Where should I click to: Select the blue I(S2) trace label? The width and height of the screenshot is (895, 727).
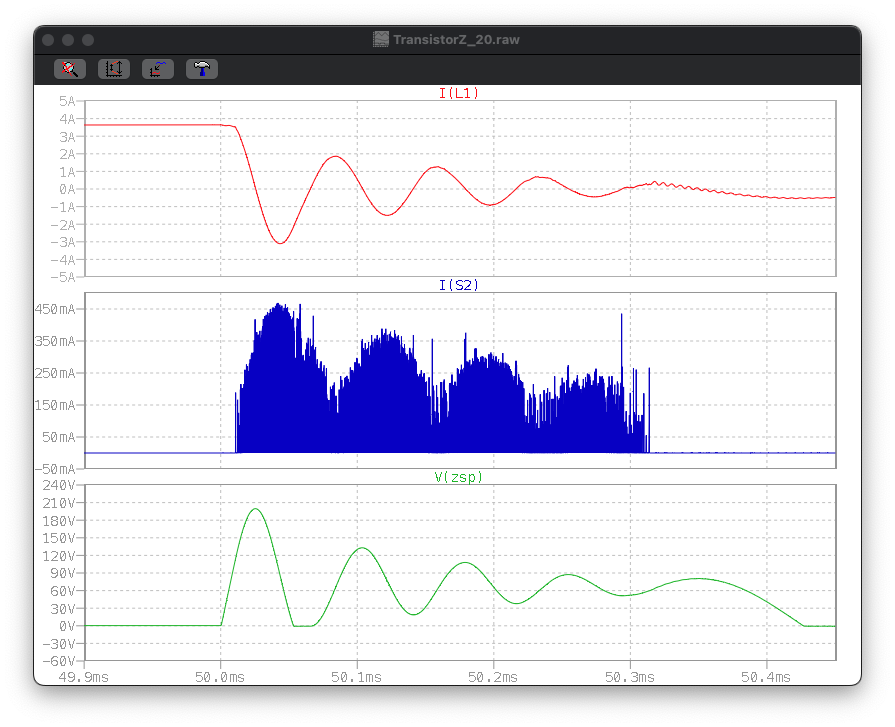pyautogui.click(x=459, y=285)
